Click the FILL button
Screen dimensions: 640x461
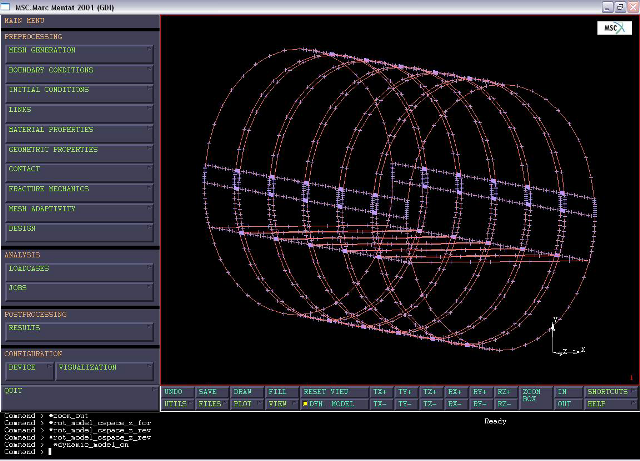click(x=281, y=392)
